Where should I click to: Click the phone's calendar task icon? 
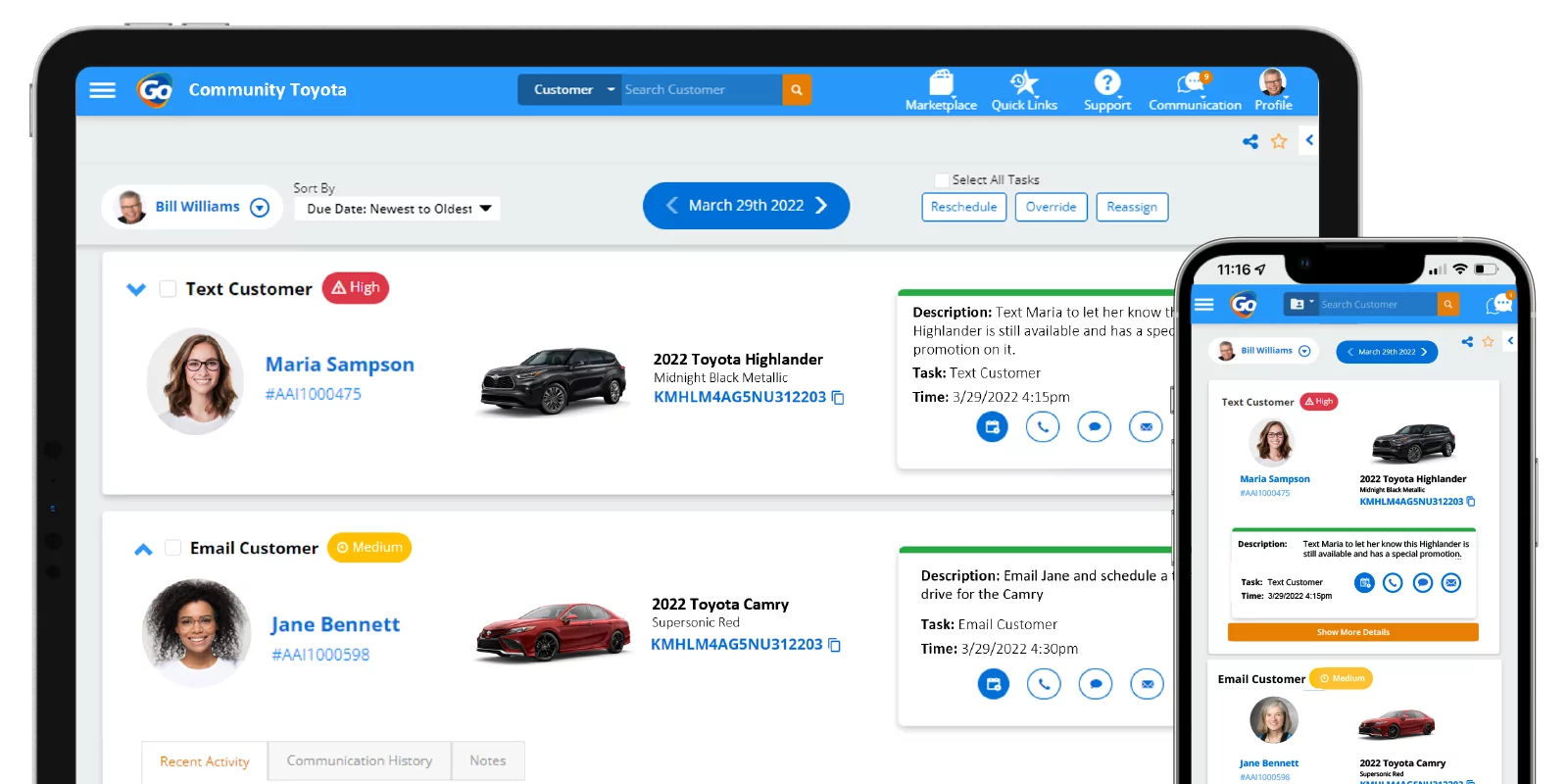[x=1364, y=582]
